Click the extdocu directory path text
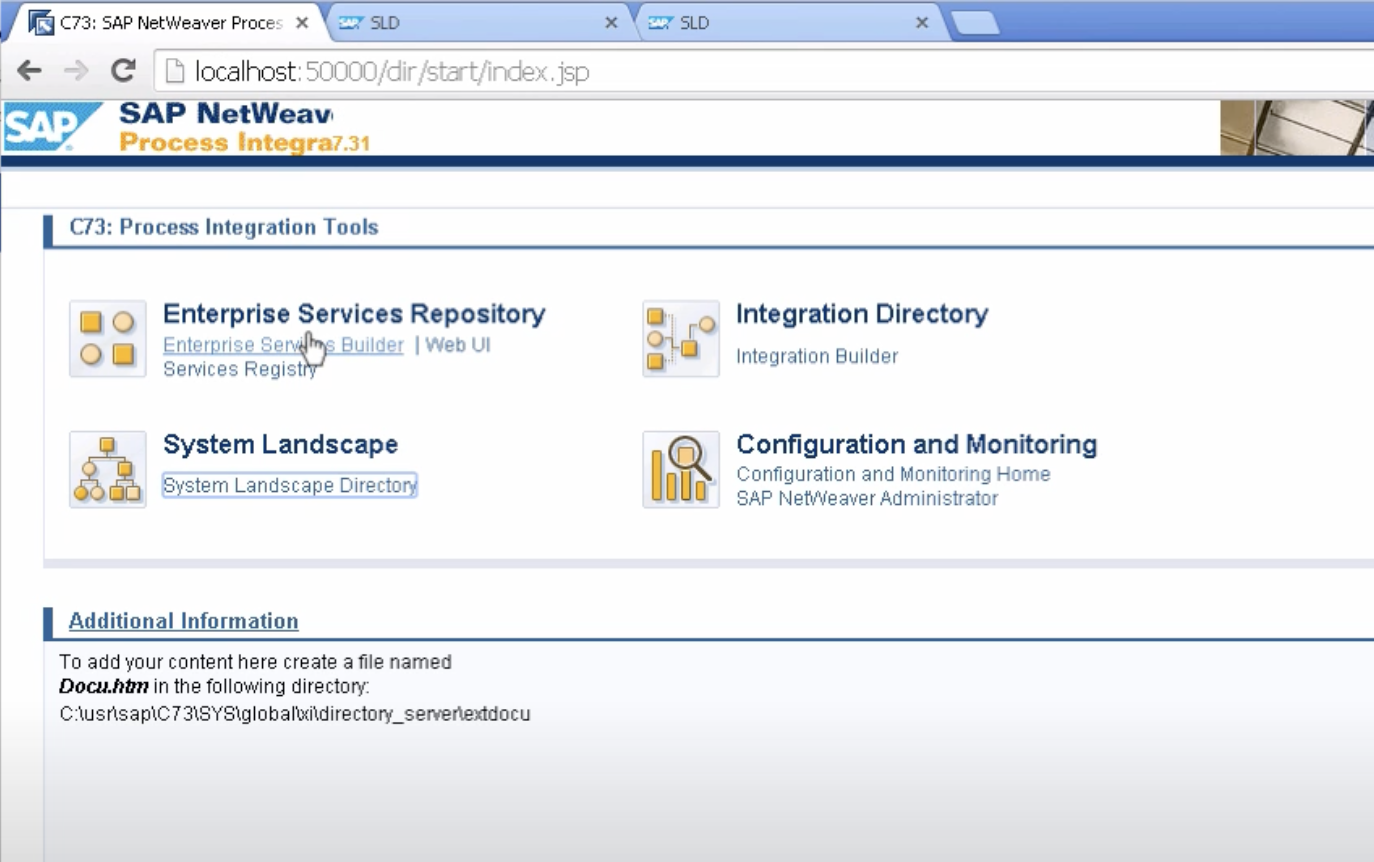The height and width of the screenshot is (862, 1374). pos(295,714)
